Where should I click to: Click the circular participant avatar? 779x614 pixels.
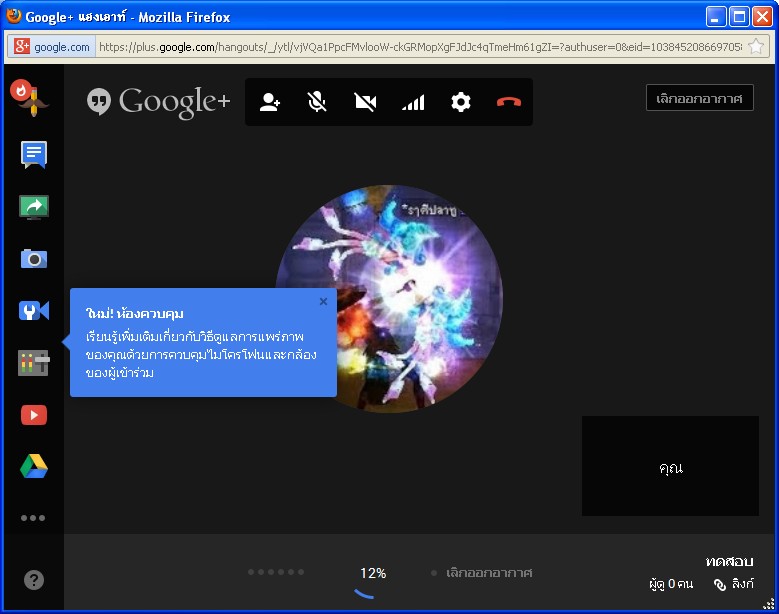pos(390,299)
